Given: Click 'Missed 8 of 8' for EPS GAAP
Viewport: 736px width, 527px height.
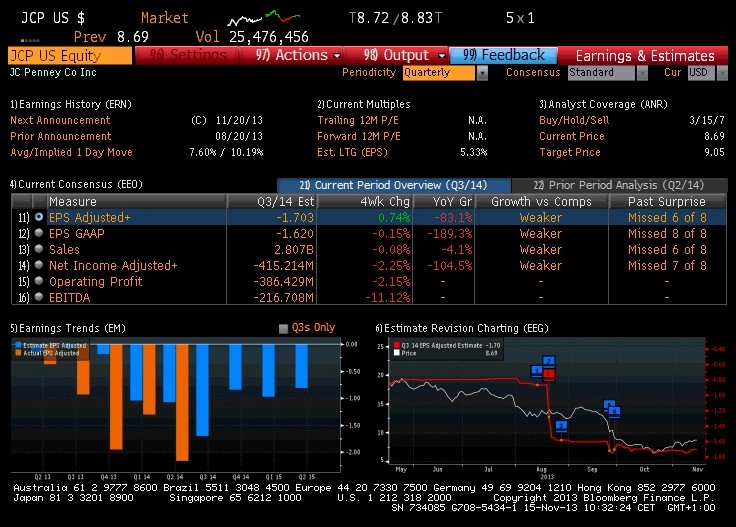Looking at the screenshot, I should tap(667, 233).
